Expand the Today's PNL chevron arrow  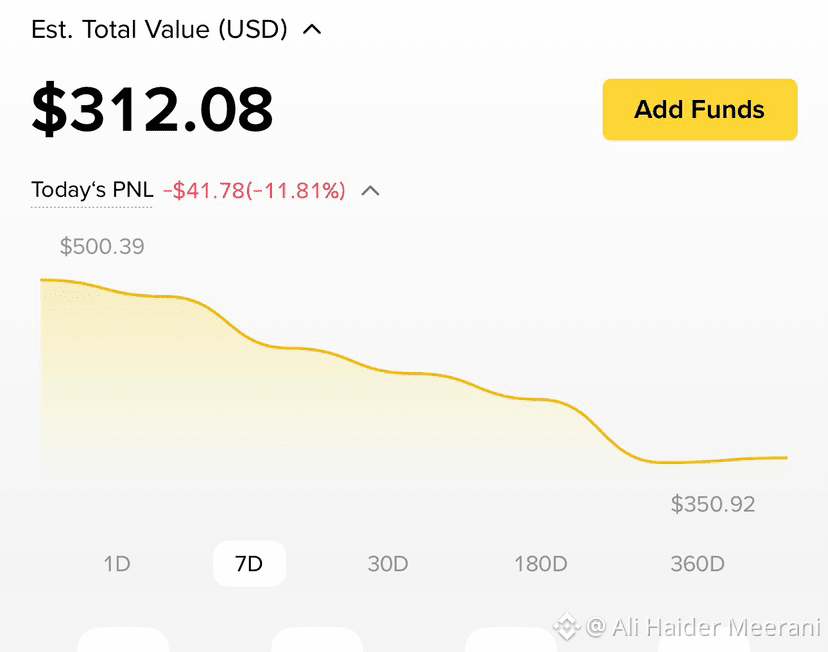pyautogui.click(x=370, y=191)
